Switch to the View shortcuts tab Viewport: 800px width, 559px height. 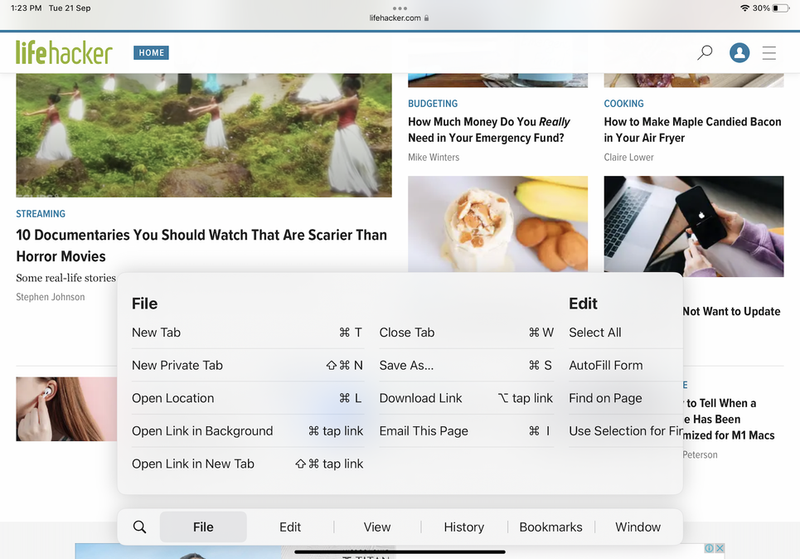point(377,527)
